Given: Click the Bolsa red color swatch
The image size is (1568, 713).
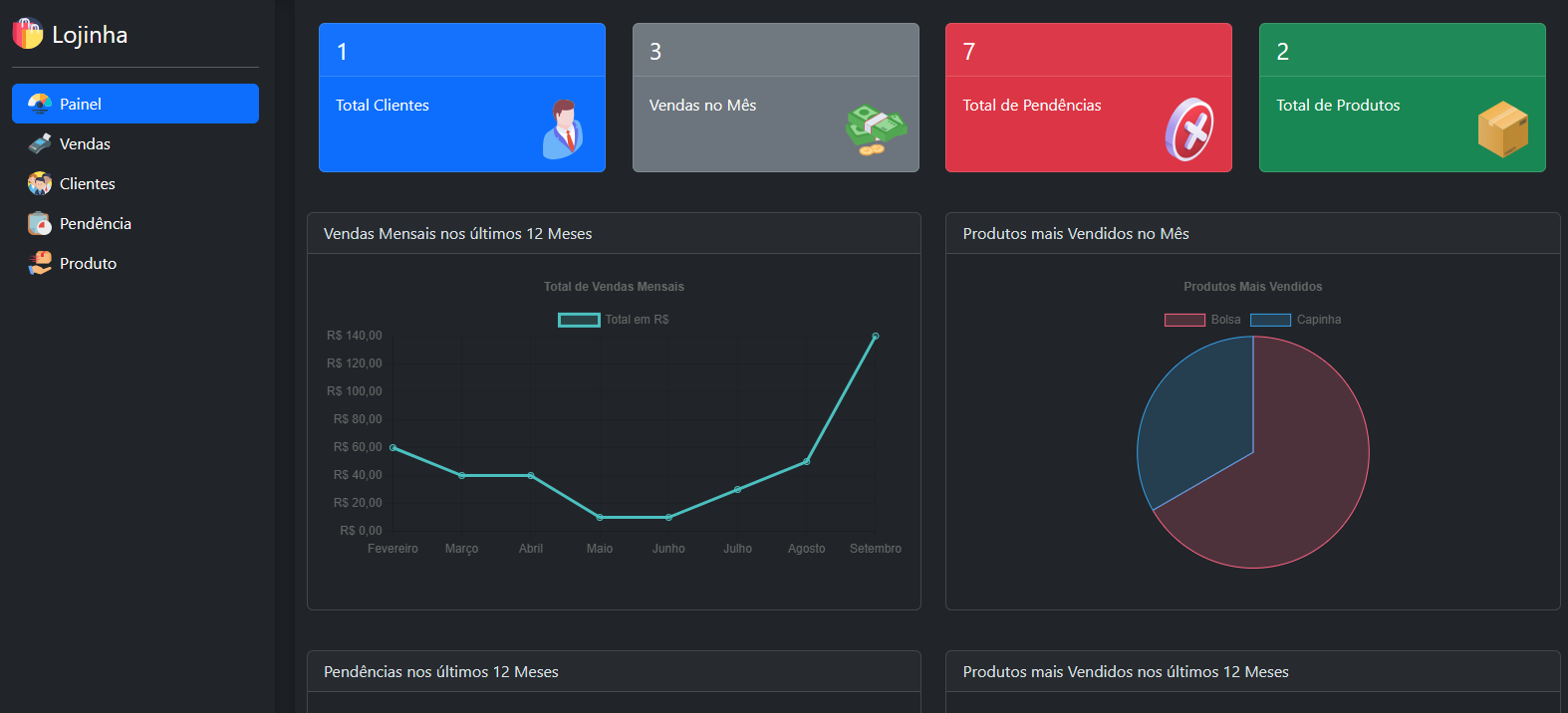Looking at the screenshot, I should (x=1184, y=320).
